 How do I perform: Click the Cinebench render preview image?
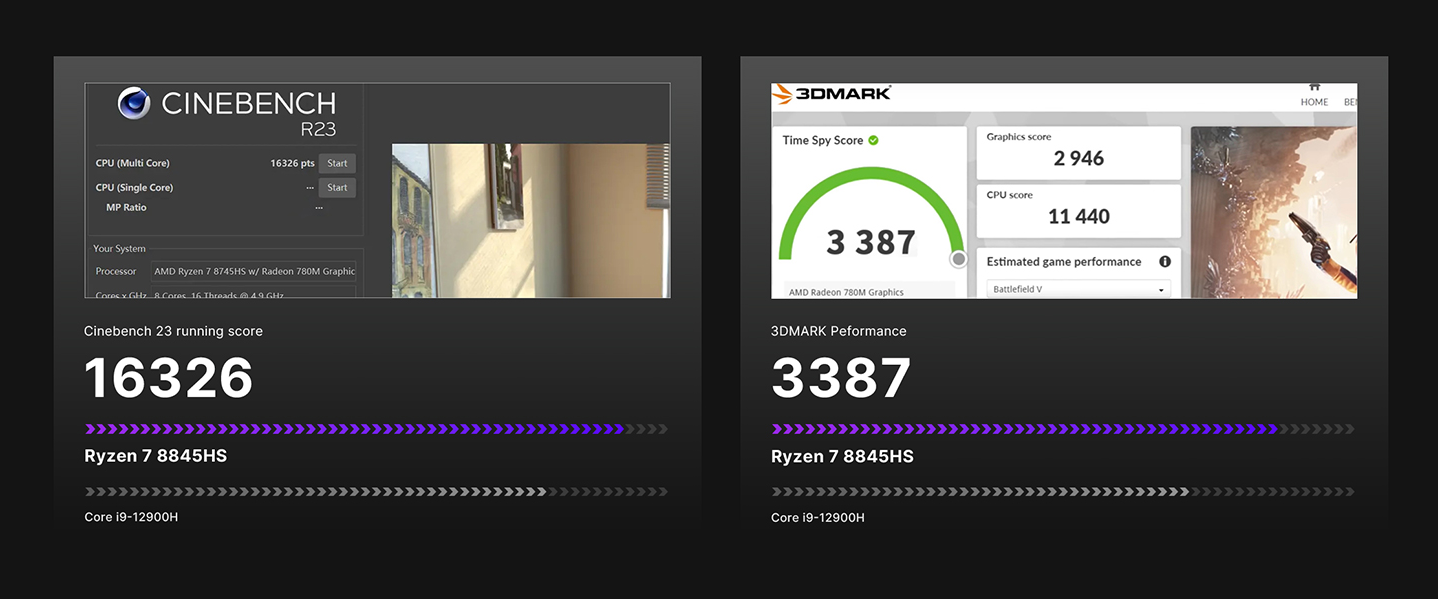click(x=530, y=221)
